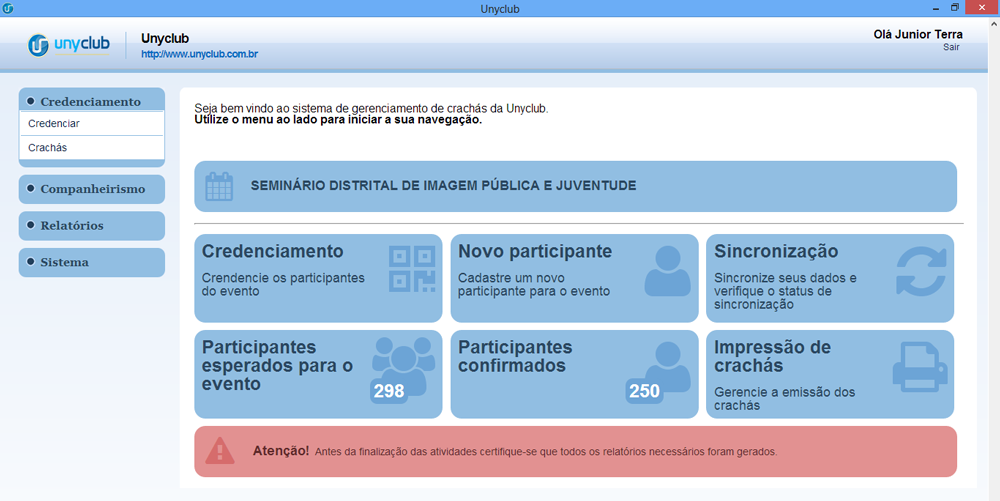The width and height of the screenshot is (1000, 501).
Task: Expand the Relatórios sidebar section
Action: click(x=91, y=226)
